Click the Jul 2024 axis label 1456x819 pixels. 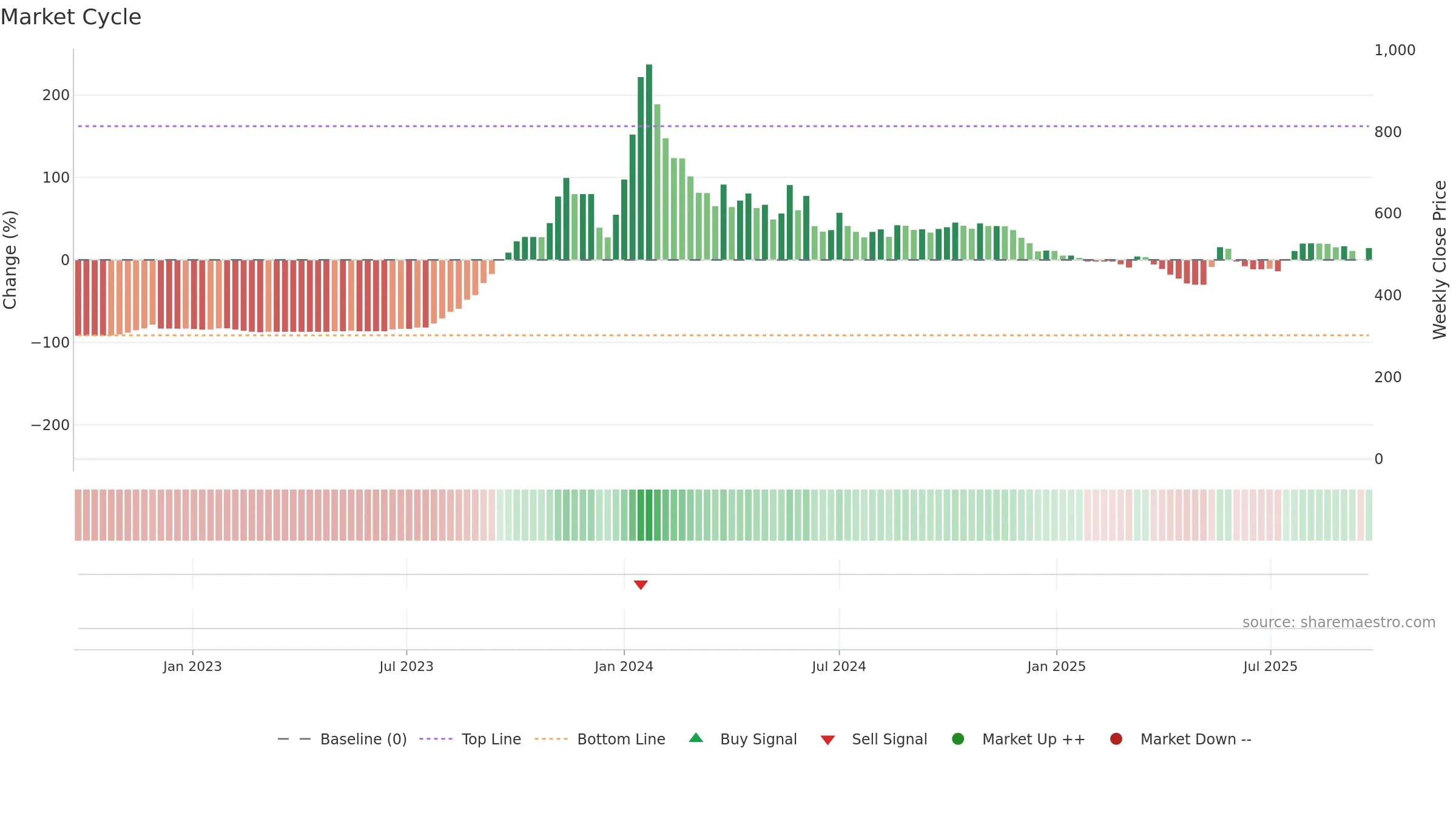(x=839, y=666)
